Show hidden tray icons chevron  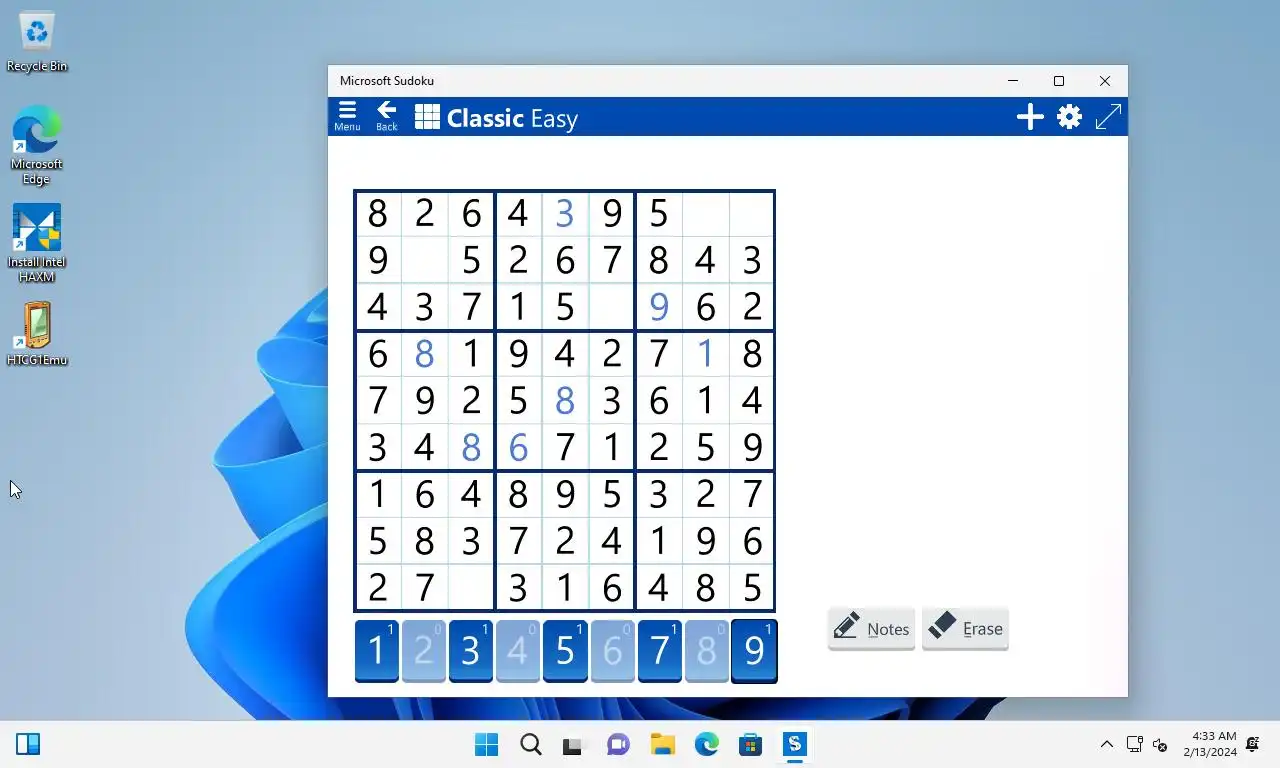point(1106,744)
